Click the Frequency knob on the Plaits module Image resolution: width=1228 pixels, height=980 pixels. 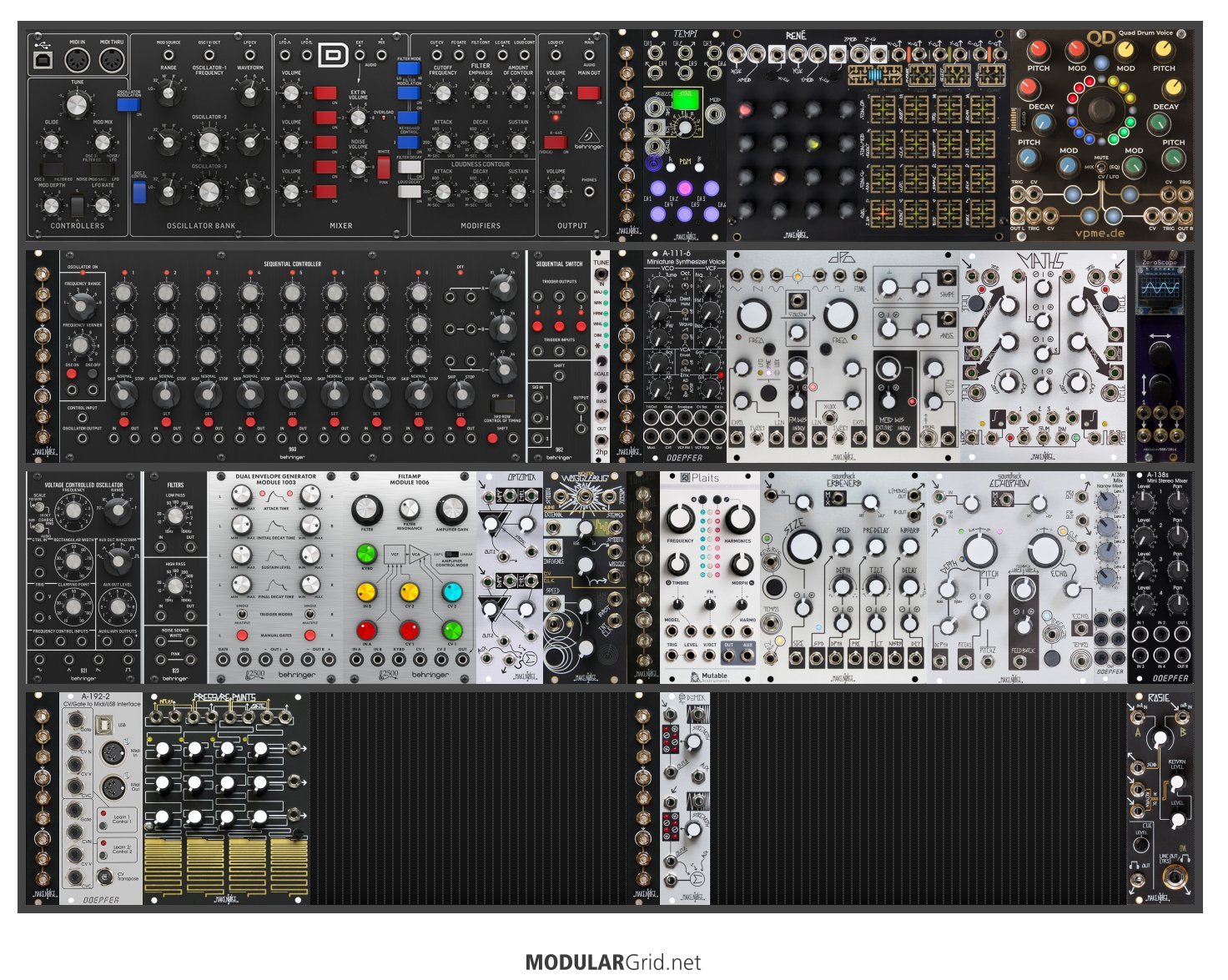680,519
